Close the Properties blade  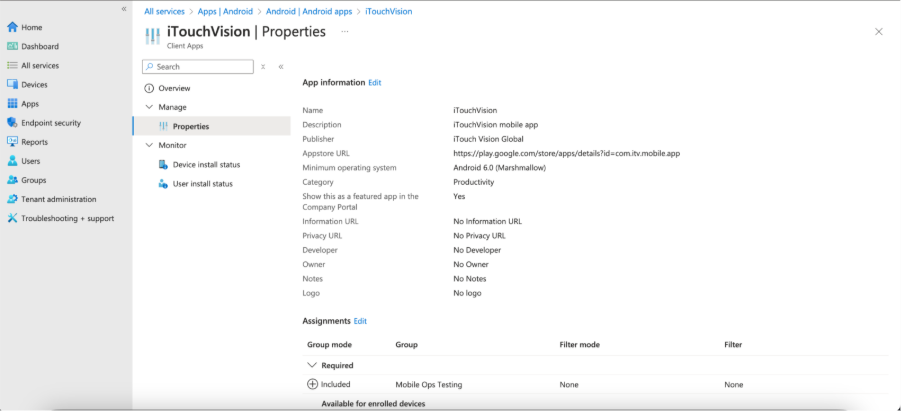879,32
